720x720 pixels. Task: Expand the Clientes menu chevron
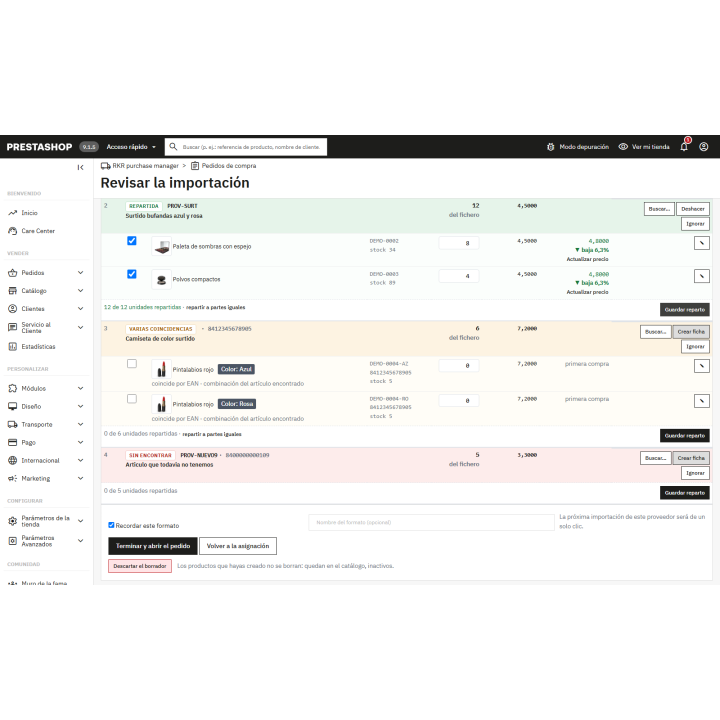80,309
